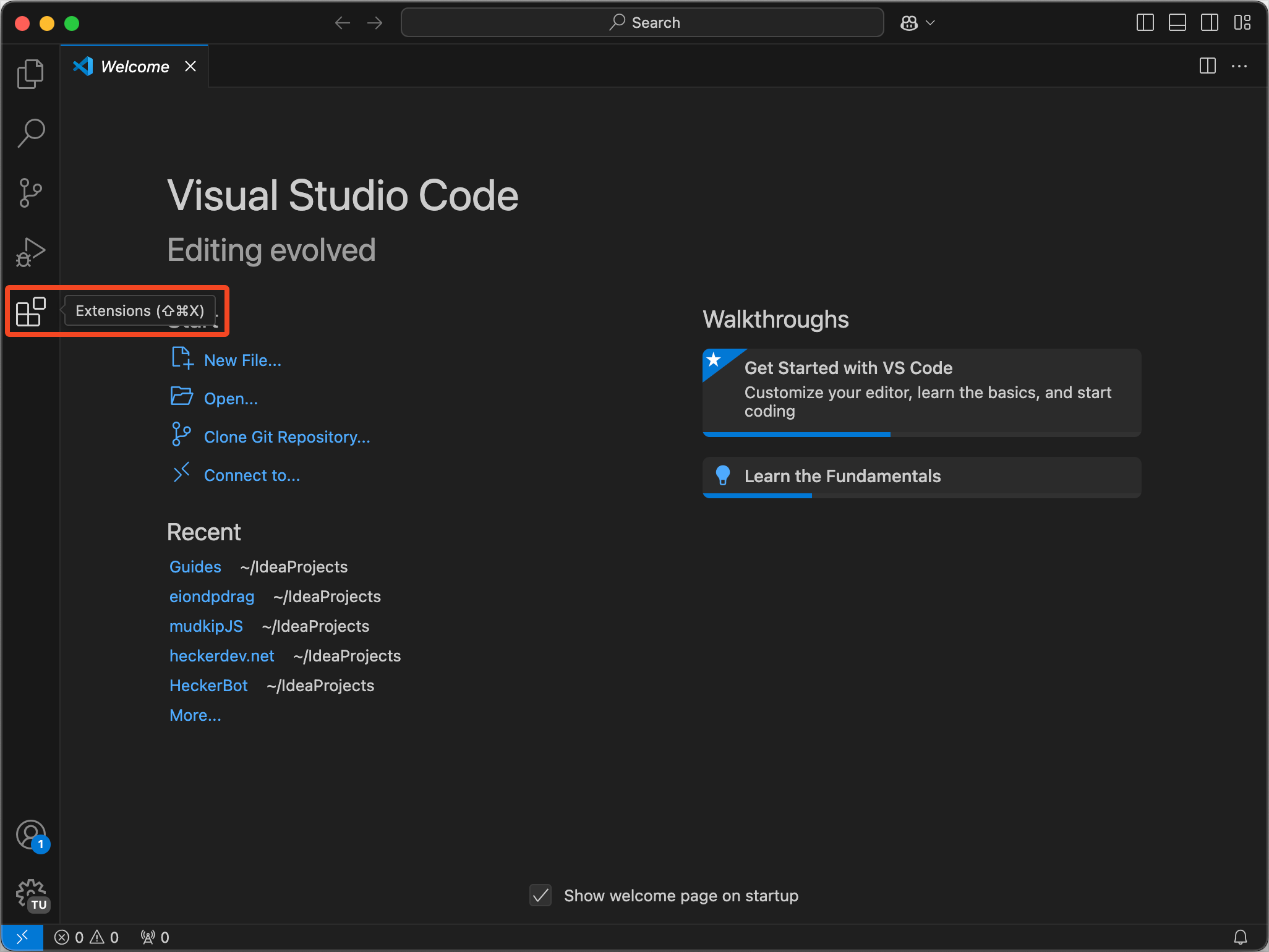Viewport: 1269px width, 952px height.
Task: Open the Run and Debug view
Action: 30,252
